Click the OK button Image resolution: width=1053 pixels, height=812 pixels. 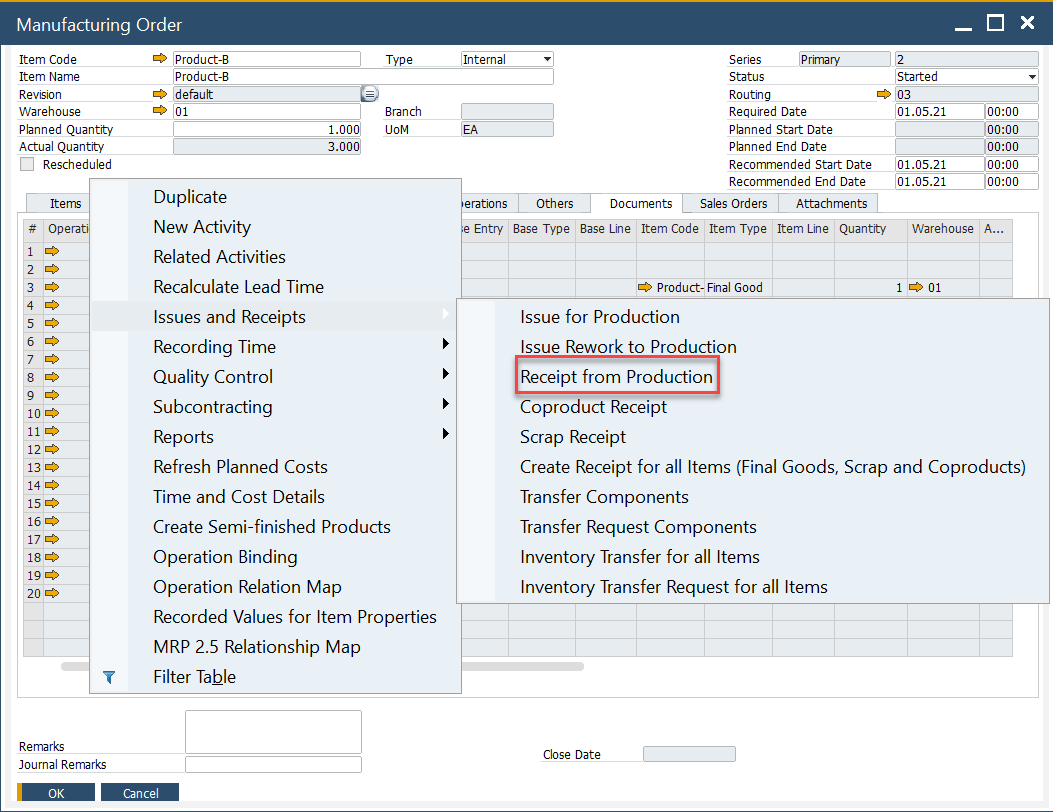(56, 792)
